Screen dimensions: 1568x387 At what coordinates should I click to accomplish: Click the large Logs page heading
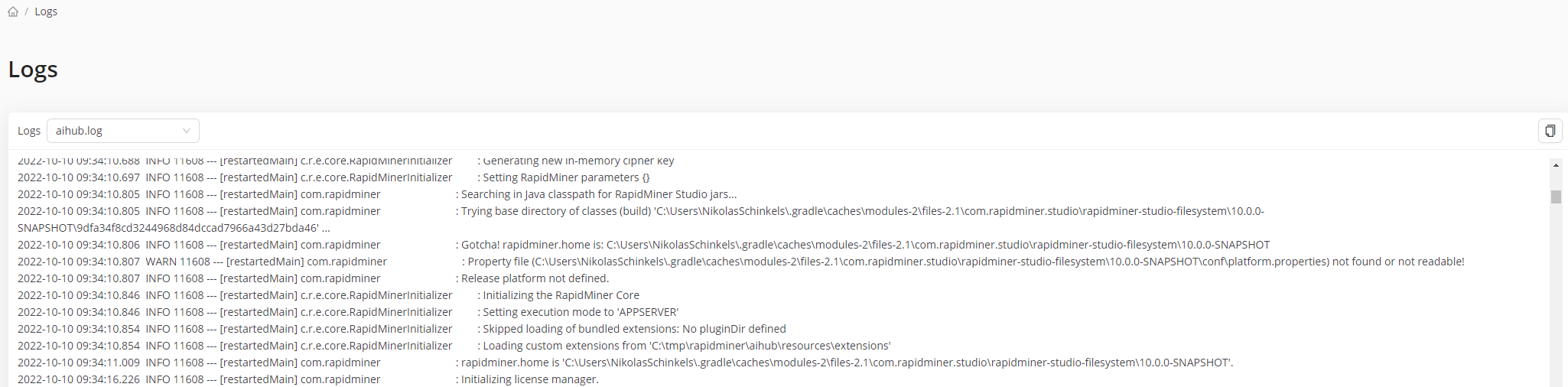coord(33,70)
